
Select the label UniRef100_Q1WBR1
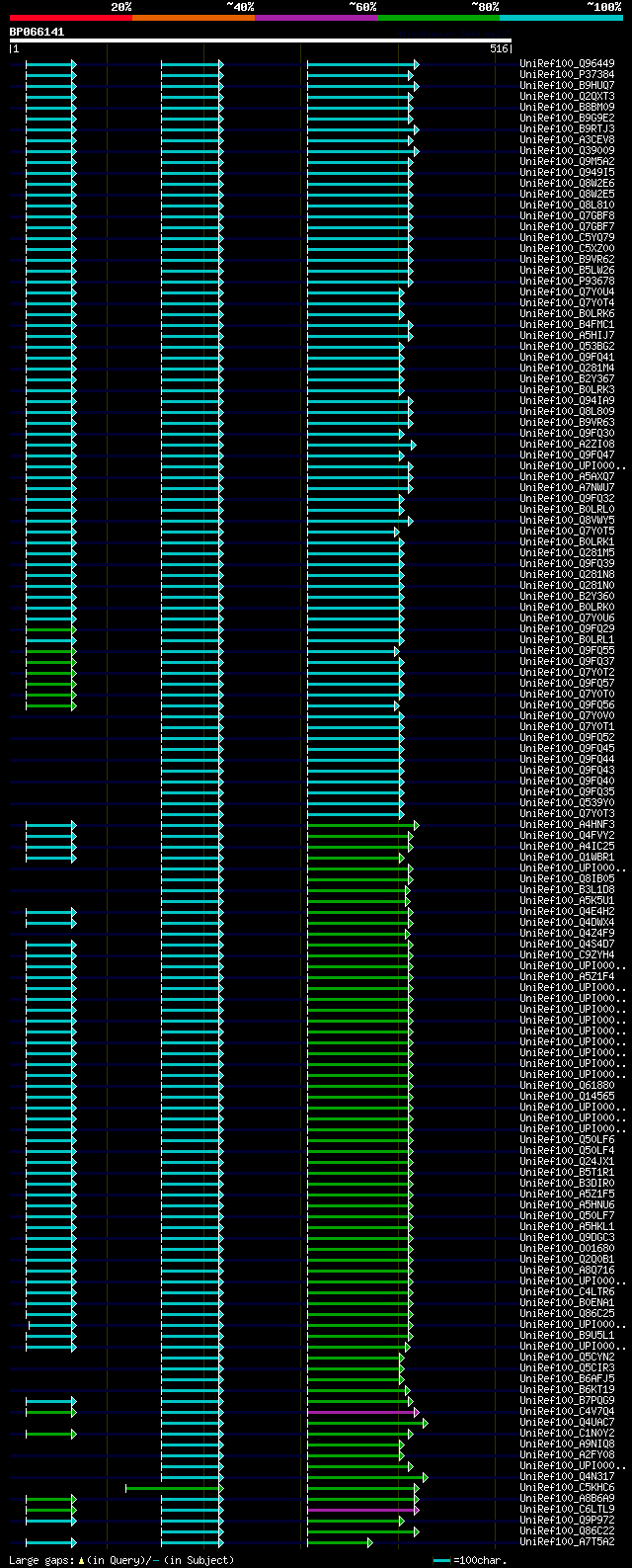pyautogui.click(x=567, y=858)
